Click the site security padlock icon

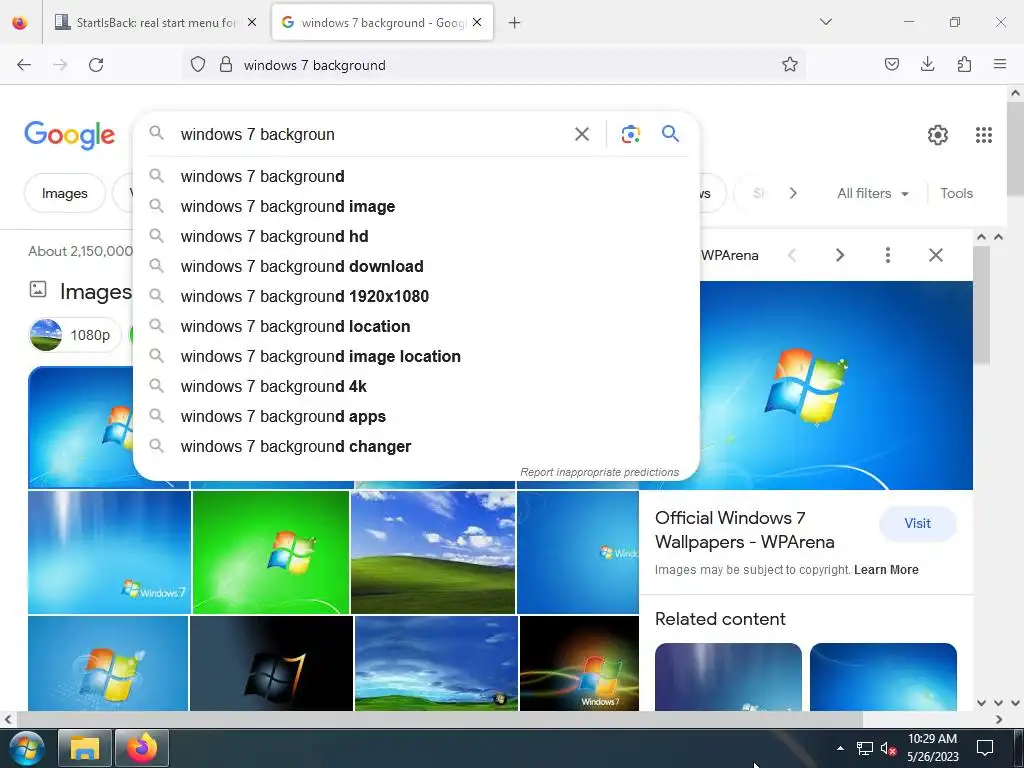click(226, 65)
